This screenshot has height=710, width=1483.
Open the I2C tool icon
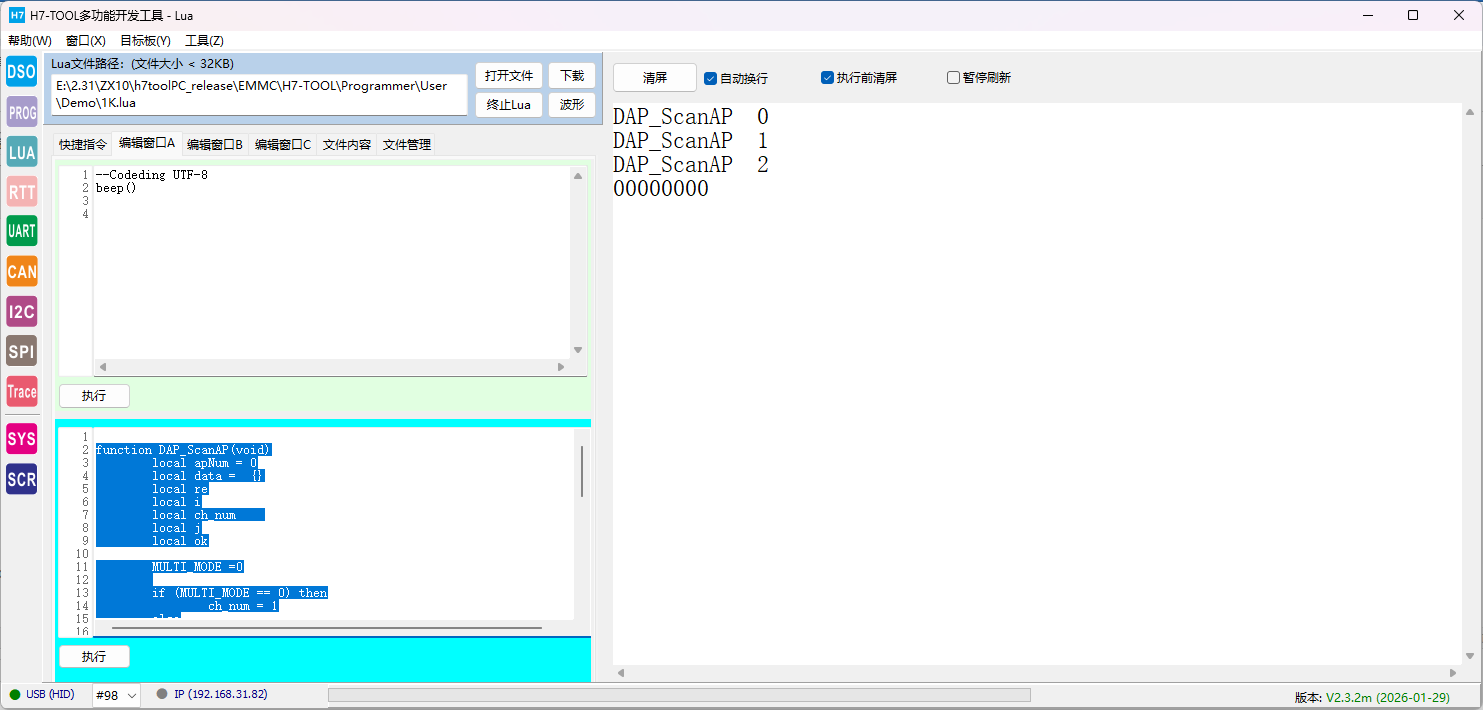21,311
